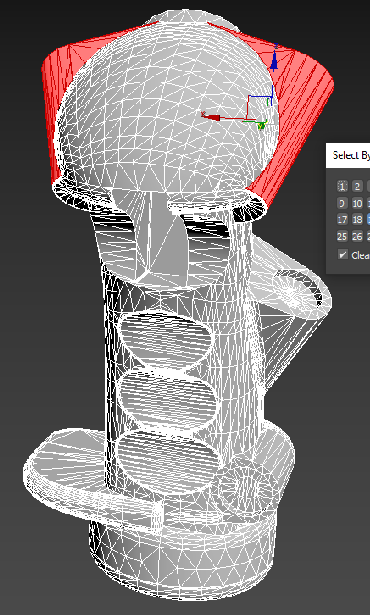This screenshot has height=615, width=370.
Task: Click smoothing group button 9
Action: coord(343,203)
